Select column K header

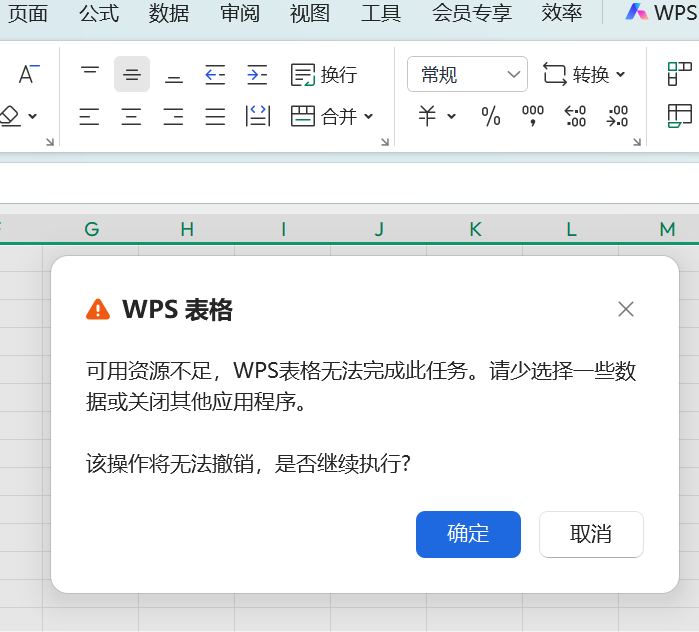click(x=475, y=229)
